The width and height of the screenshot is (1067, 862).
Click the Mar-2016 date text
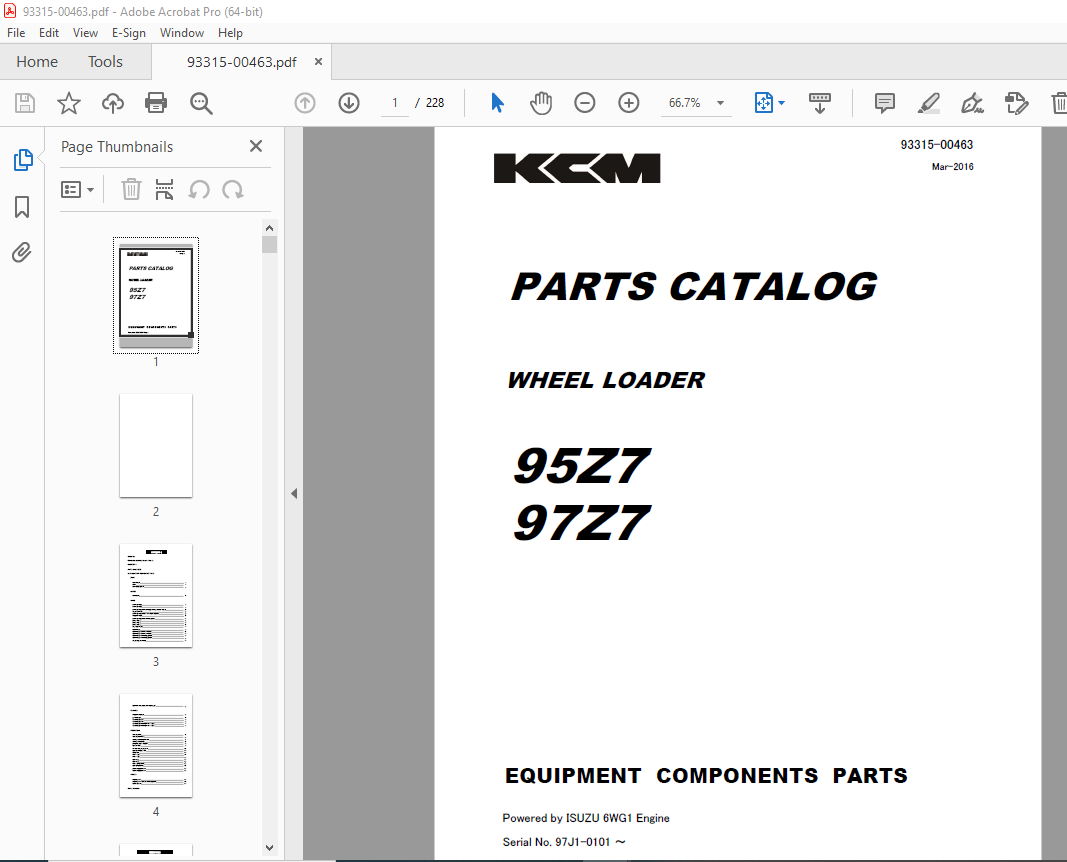953,167
